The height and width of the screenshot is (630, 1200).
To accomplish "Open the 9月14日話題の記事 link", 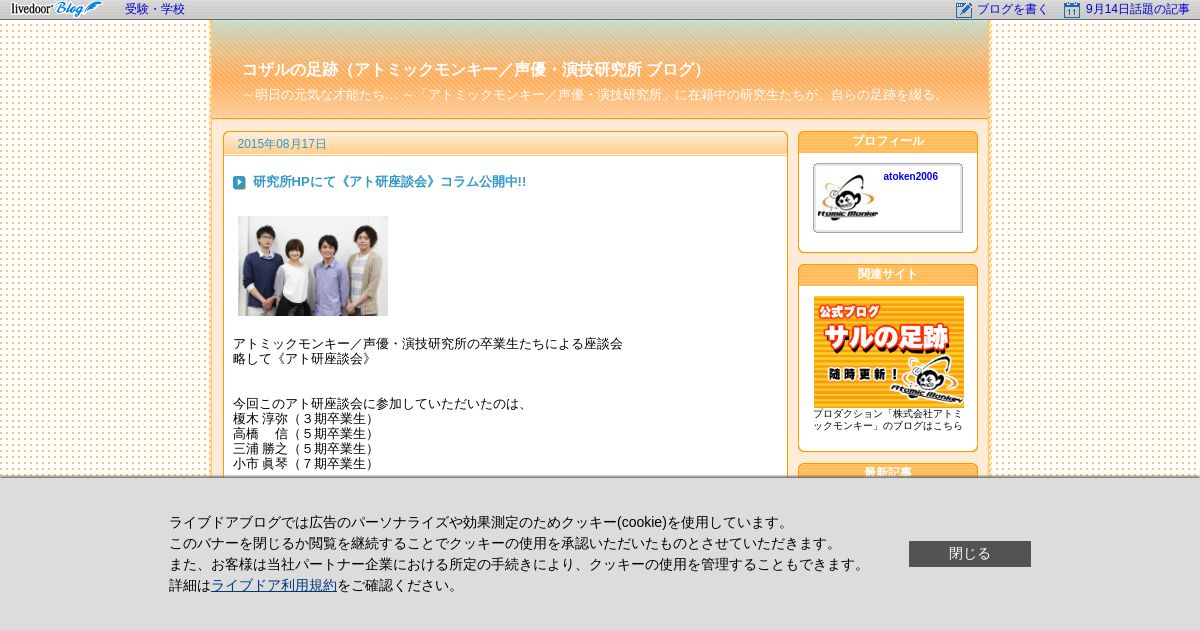I will (x=1138, y=9).
